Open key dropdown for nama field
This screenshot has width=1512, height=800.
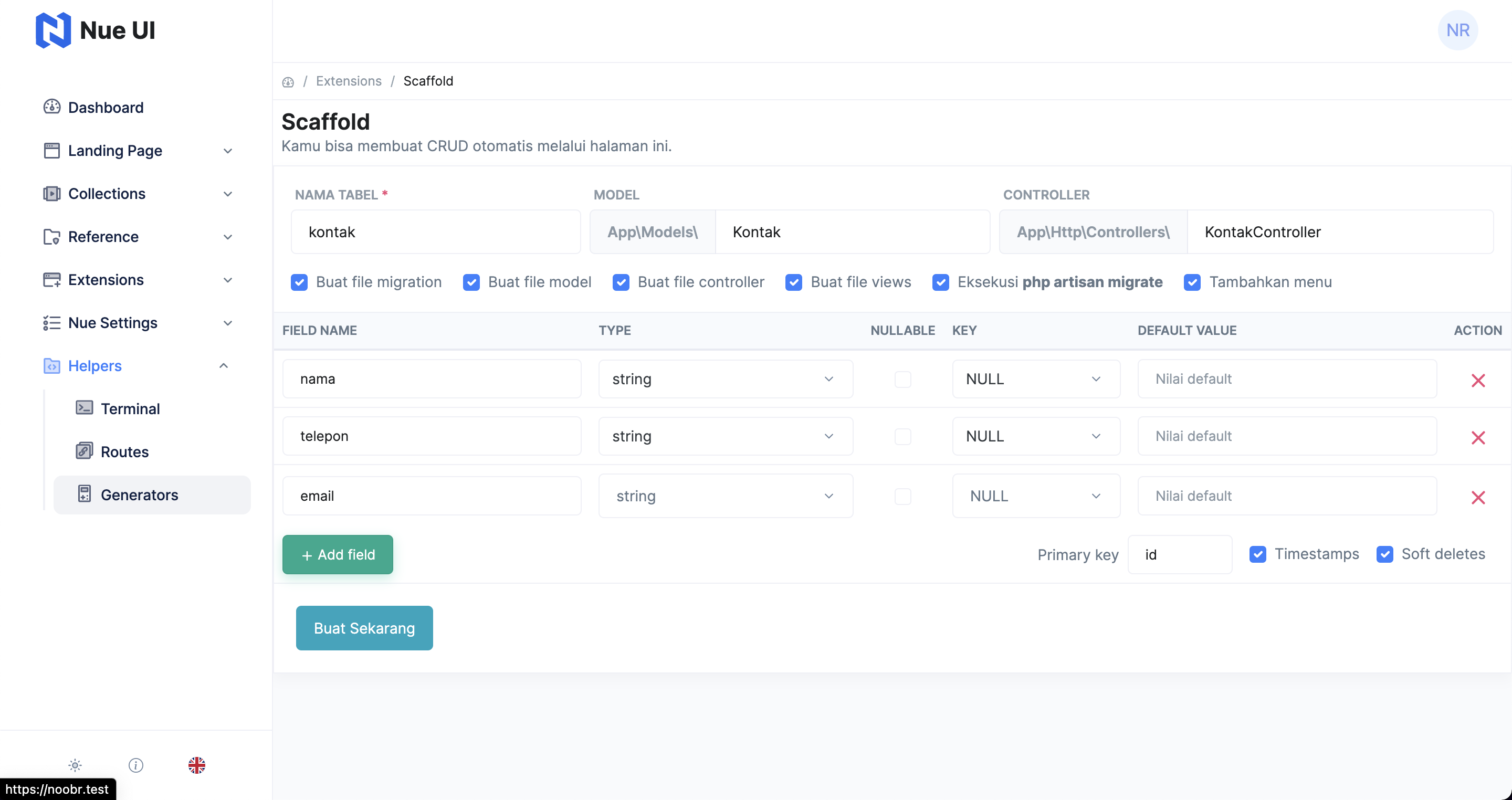tap(1036, 379)
